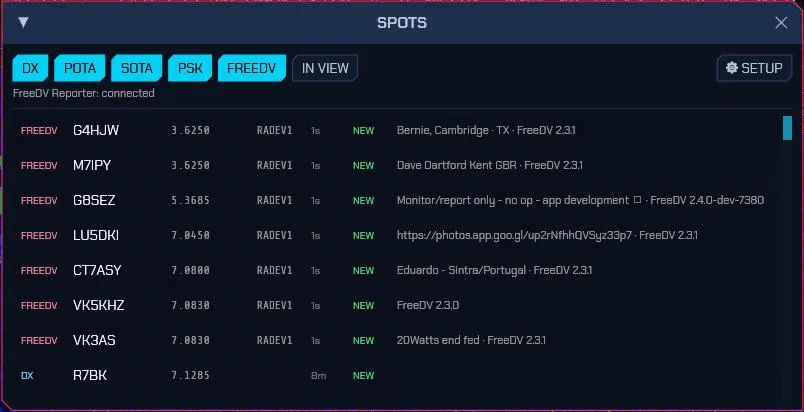
Task: Click NEW status in R7BK row
Action: (x=363, y=376)
